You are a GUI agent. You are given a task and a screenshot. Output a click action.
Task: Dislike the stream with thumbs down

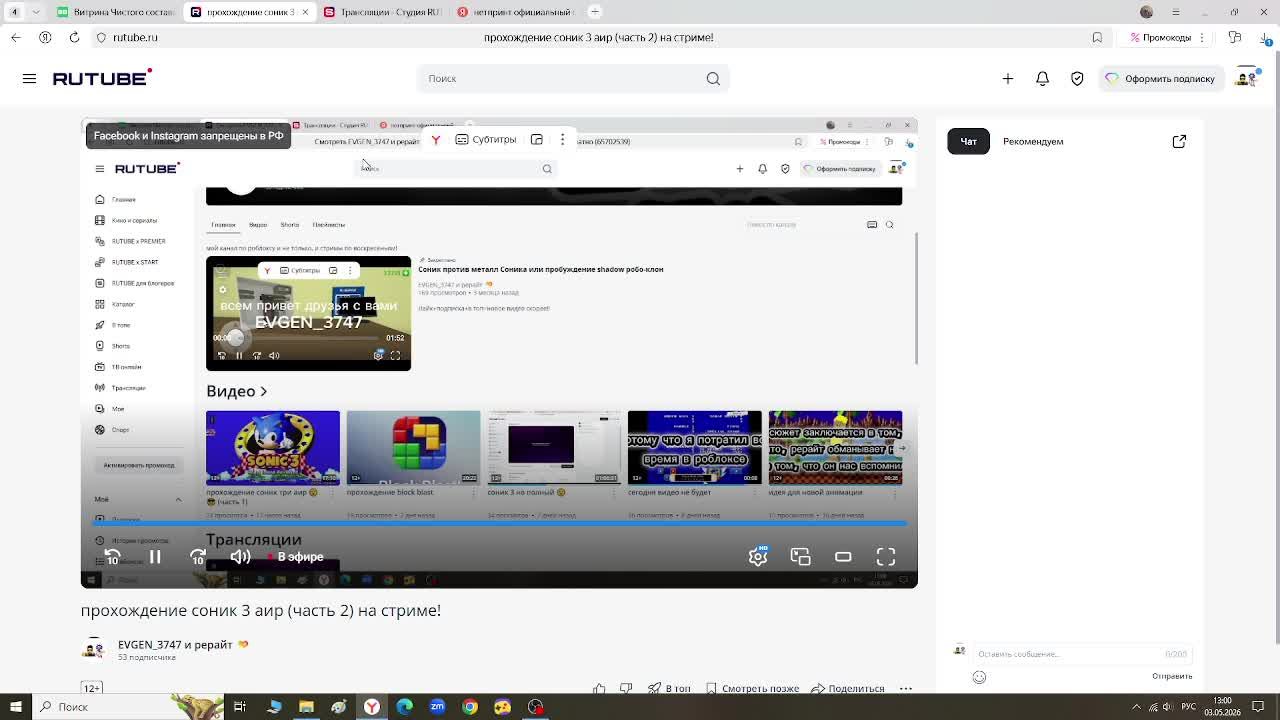(x=626, y=688)
